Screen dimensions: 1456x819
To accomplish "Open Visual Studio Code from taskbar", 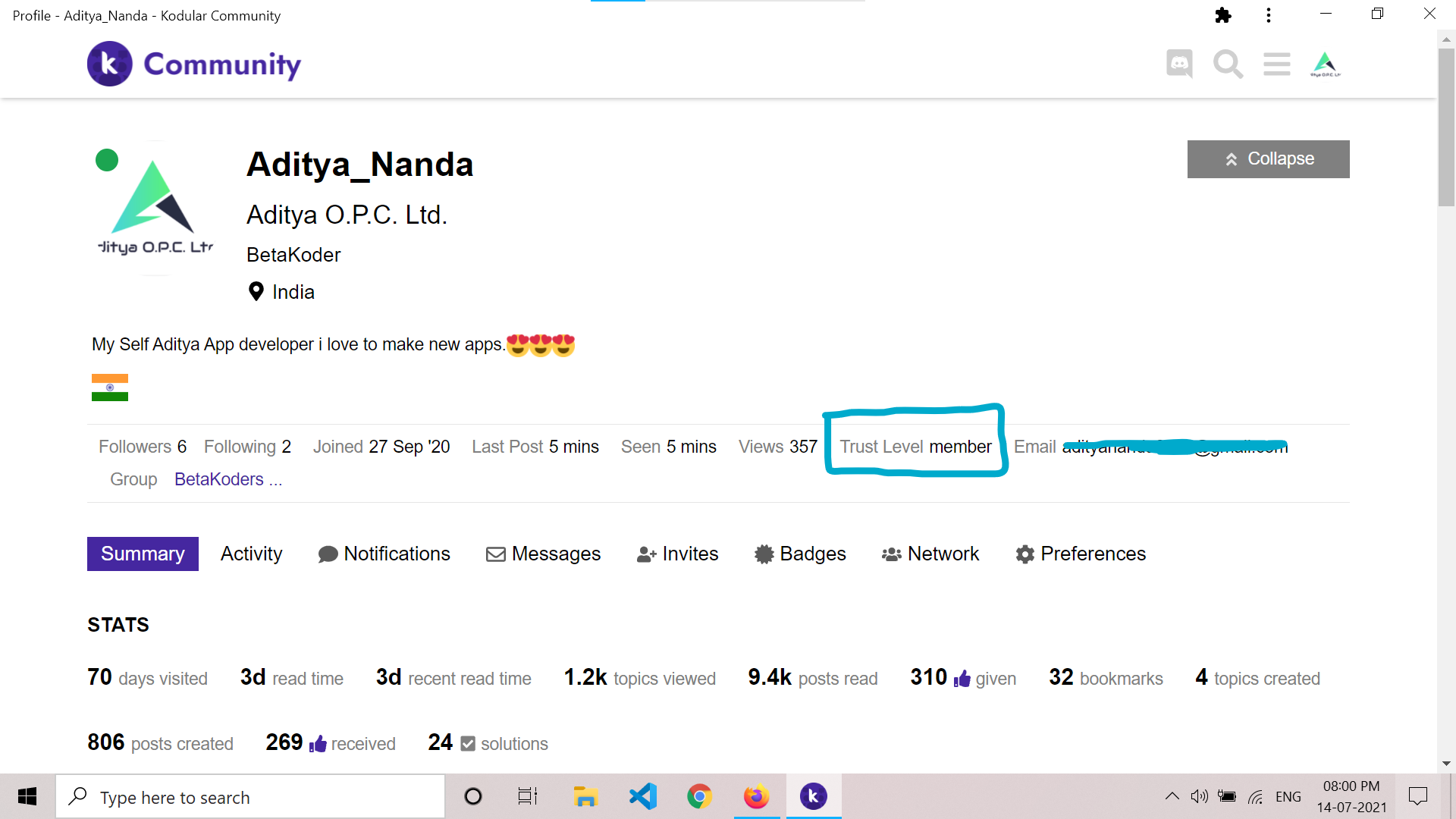I will pos(643,796).
